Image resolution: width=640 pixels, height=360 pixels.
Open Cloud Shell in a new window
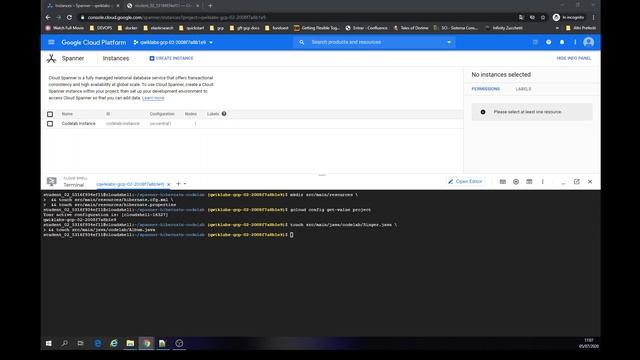coord(576,182)
